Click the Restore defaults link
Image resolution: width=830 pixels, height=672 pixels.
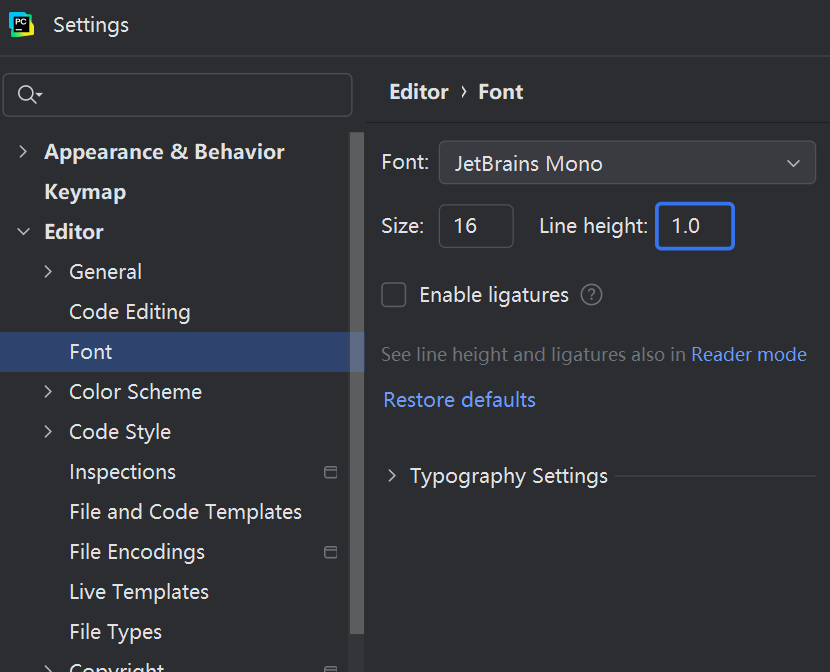pos(459,400)
